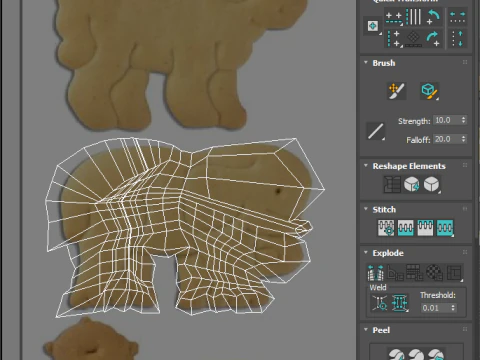Click Align Vertically to Pivot icon
480x360 pixels.
pos(394,39)
